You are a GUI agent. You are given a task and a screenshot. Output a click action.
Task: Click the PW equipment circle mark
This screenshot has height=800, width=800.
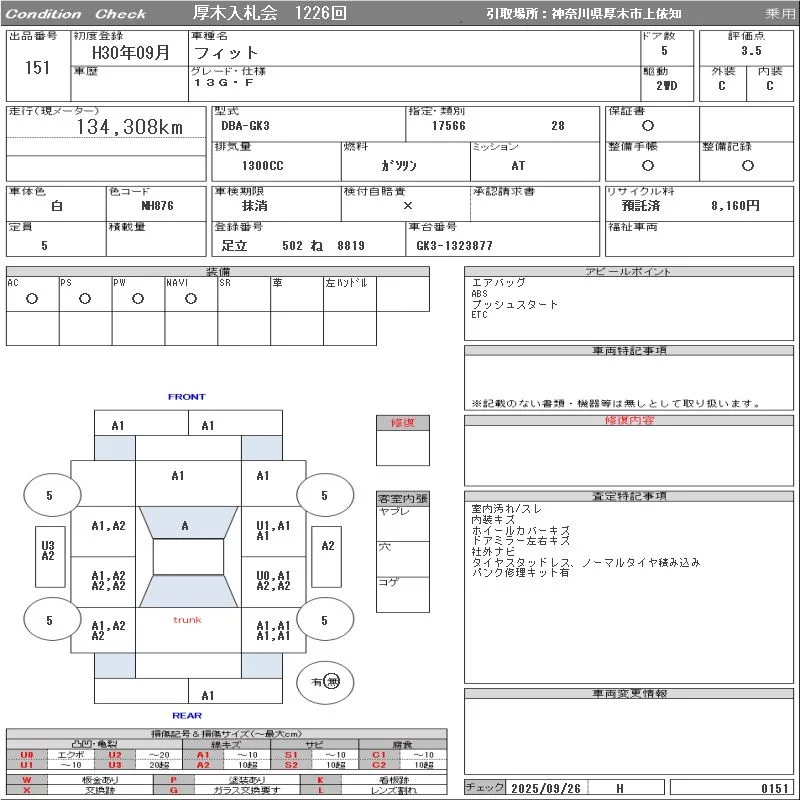tap(138, 299)
